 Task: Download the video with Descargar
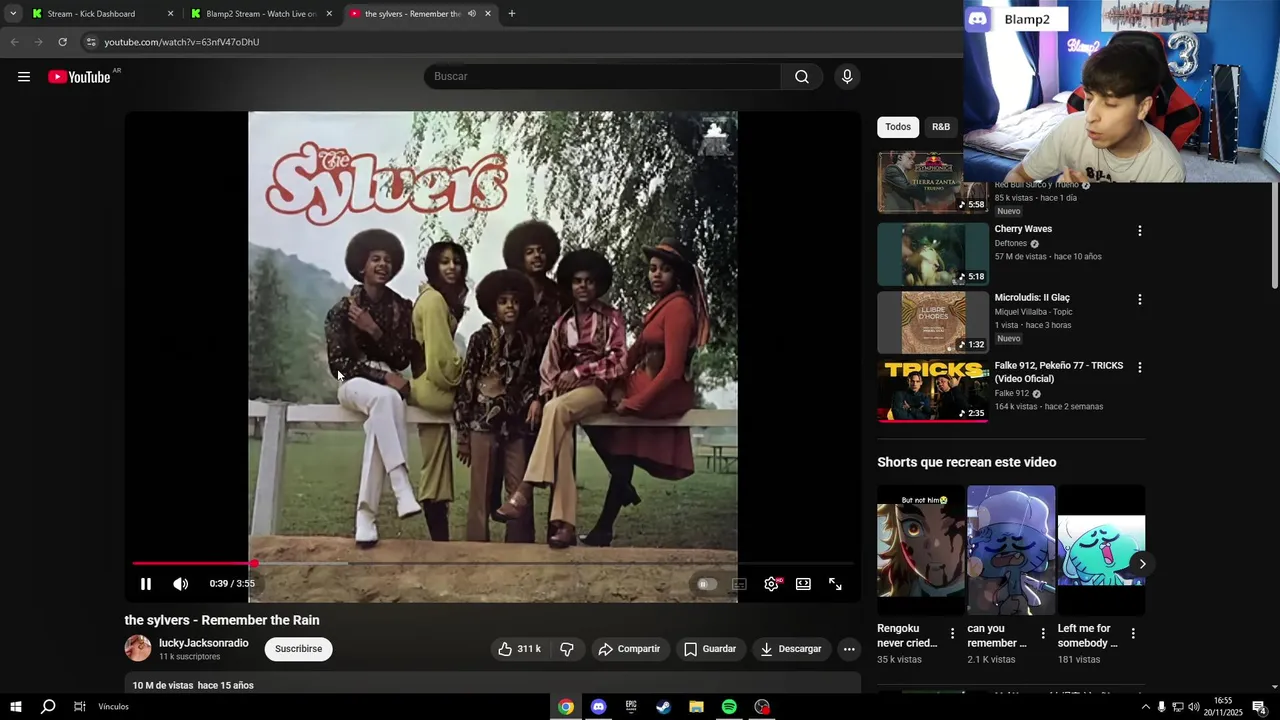(x=791, y=649)
